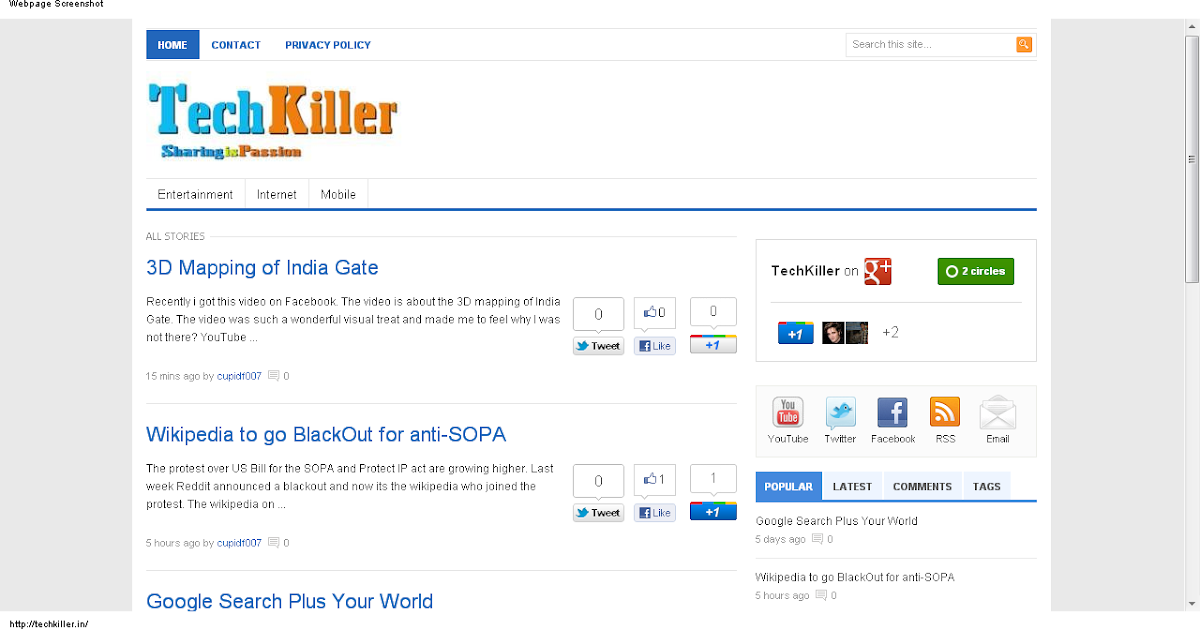Open the Entertainment category
The height and width of the screenshot is (630, 1200).
click(195, 194)
